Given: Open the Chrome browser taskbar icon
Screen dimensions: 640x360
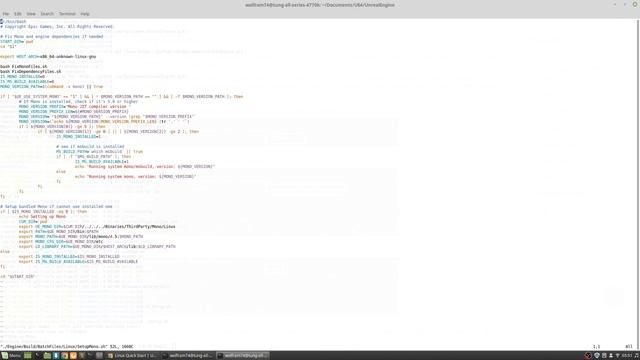Looking at the screenshot, I should click(64, 356).
